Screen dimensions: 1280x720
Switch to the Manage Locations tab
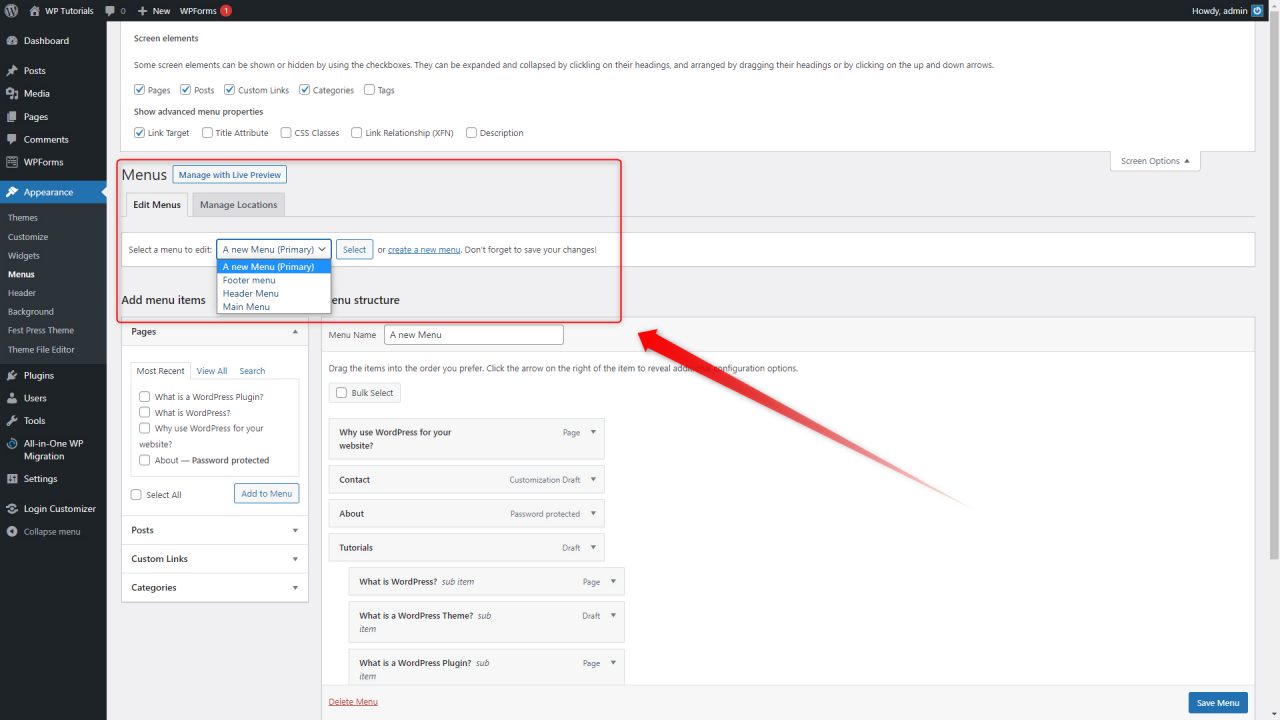point(238,204)
